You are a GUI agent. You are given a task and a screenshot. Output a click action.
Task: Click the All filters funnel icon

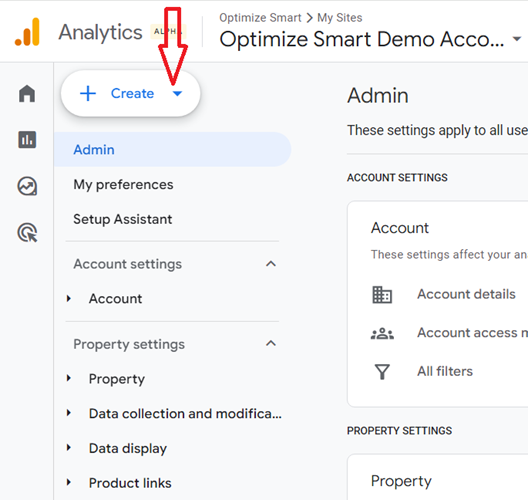click(382, 372)
